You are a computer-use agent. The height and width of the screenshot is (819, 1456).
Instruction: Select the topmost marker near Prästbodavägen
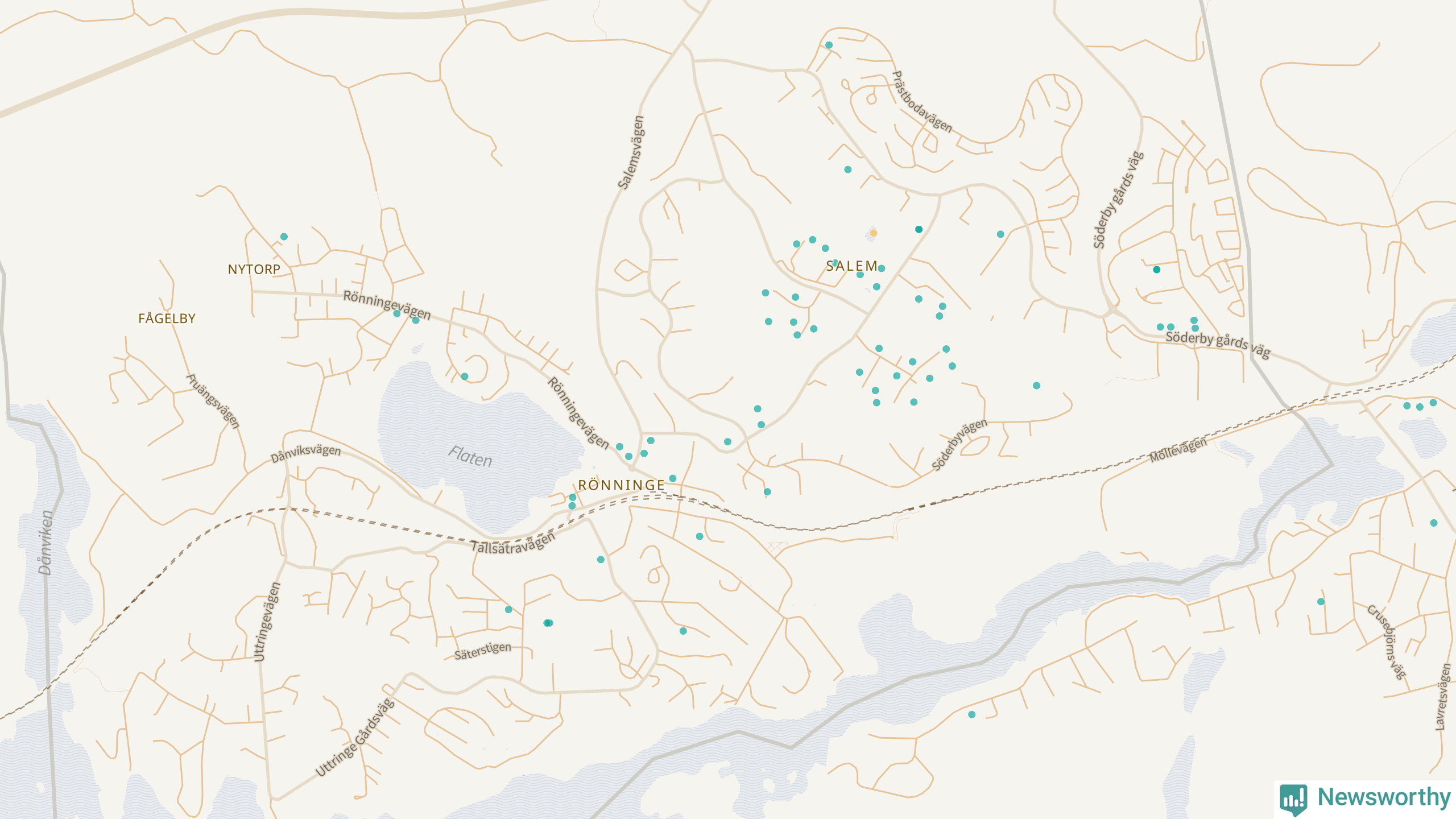pyautogui.click(x=829, y=45)
